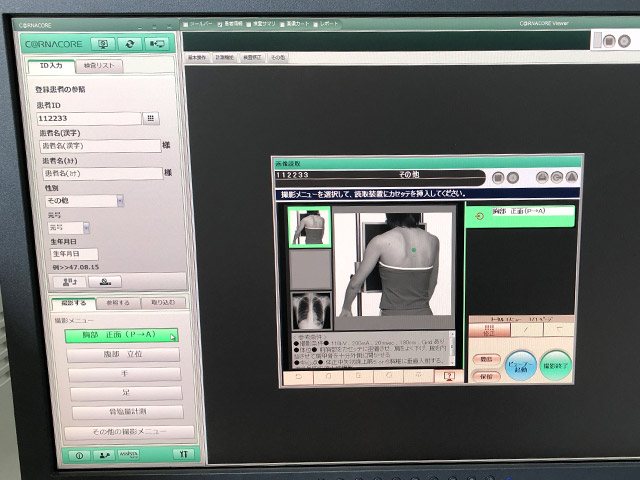This screenshot has width=640, height=480.
Task: Open the keypad icon next to patient ID
Action: pos(151,118)
